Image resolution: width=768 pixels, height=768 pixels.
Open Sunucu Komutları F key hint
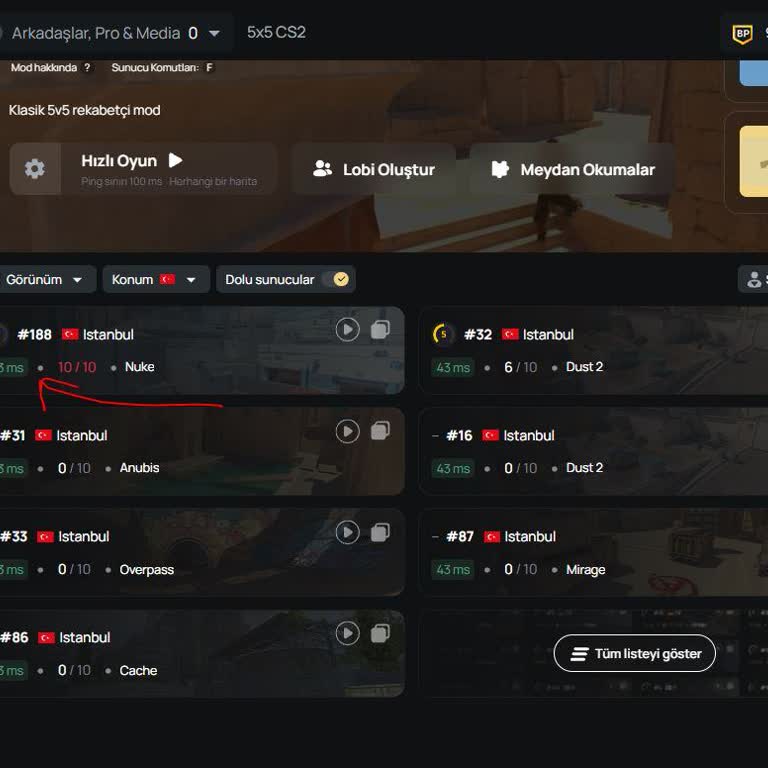point(209,68)
